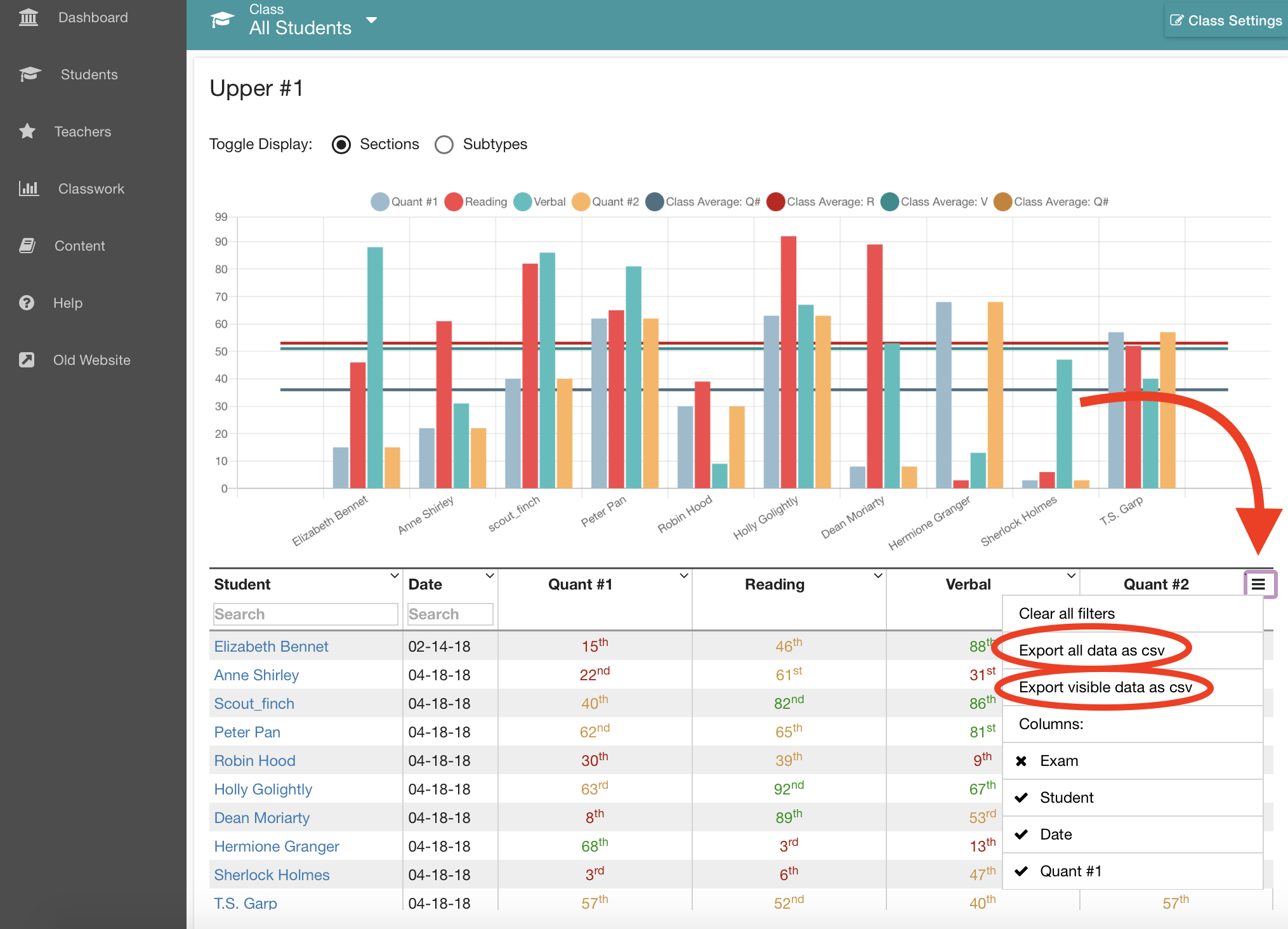Open the Quant #1 column dropdown arrow
Image resolution: width=1288 pixels, height=929 pixels.
pos(684,576)
